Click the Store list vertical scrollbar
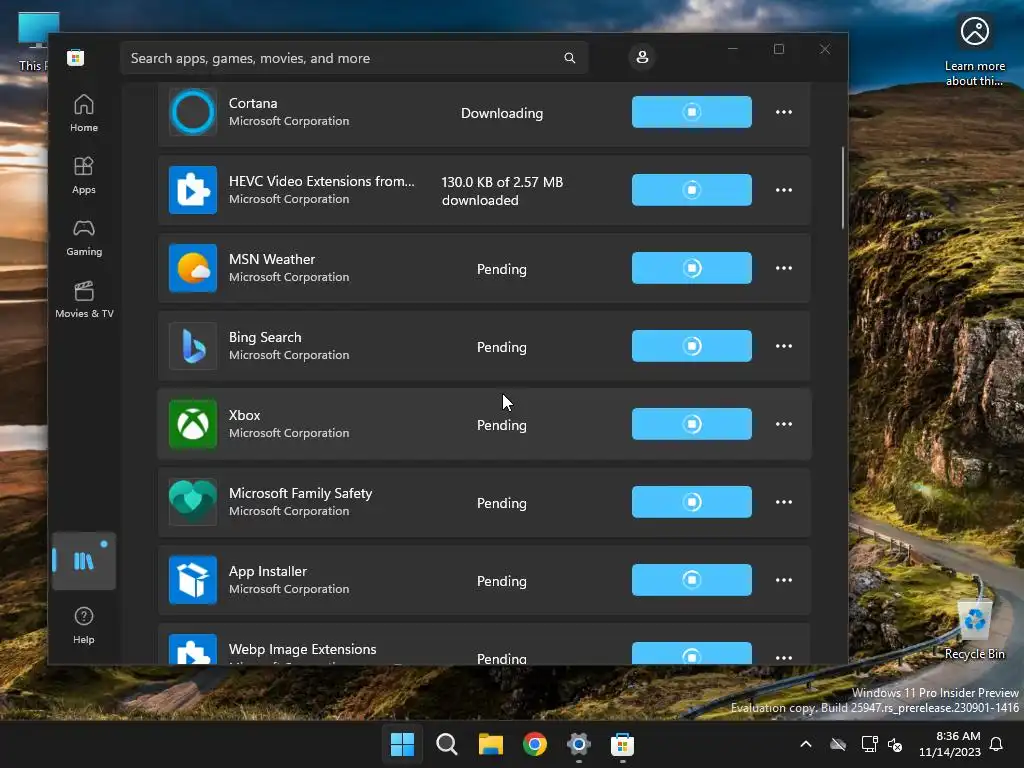Screen dimensions: 1024x768 [842, 188]
